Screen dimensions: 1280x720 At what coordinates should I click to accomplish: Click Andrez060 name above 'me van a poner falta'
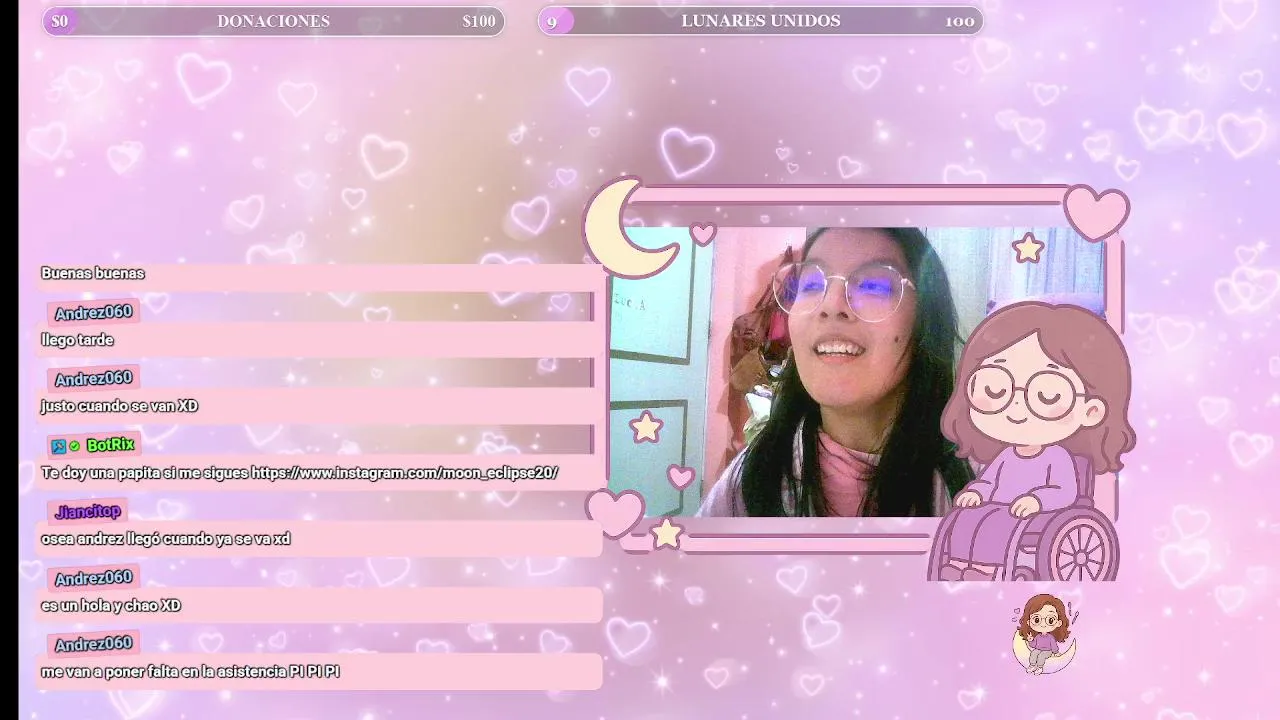pos(93,644)
